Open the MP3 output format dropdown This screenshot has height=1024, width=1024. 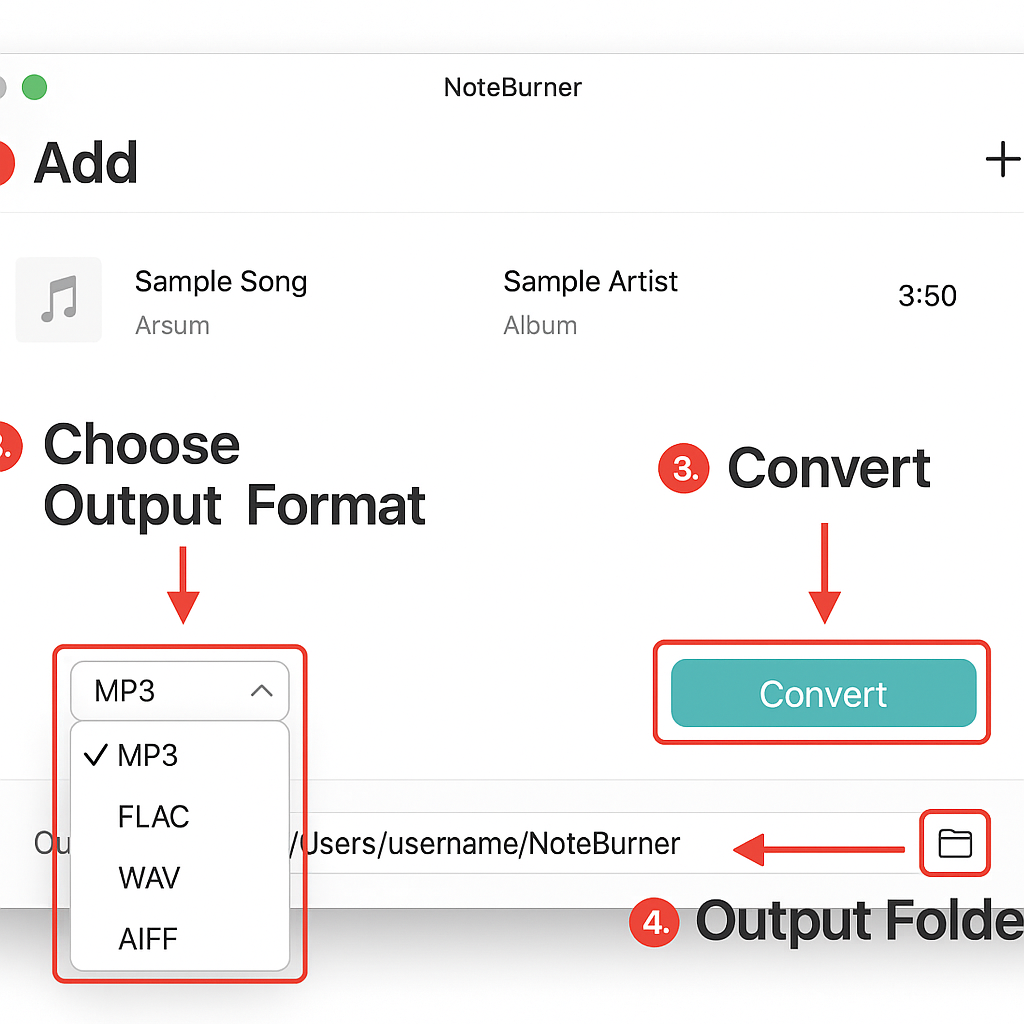point(179,690)
